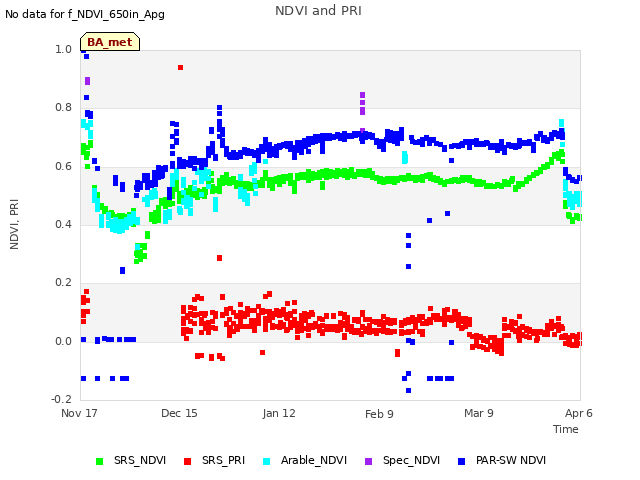
Task: Select the SRS_NDVI legend label
Action: tap(140, 460)
